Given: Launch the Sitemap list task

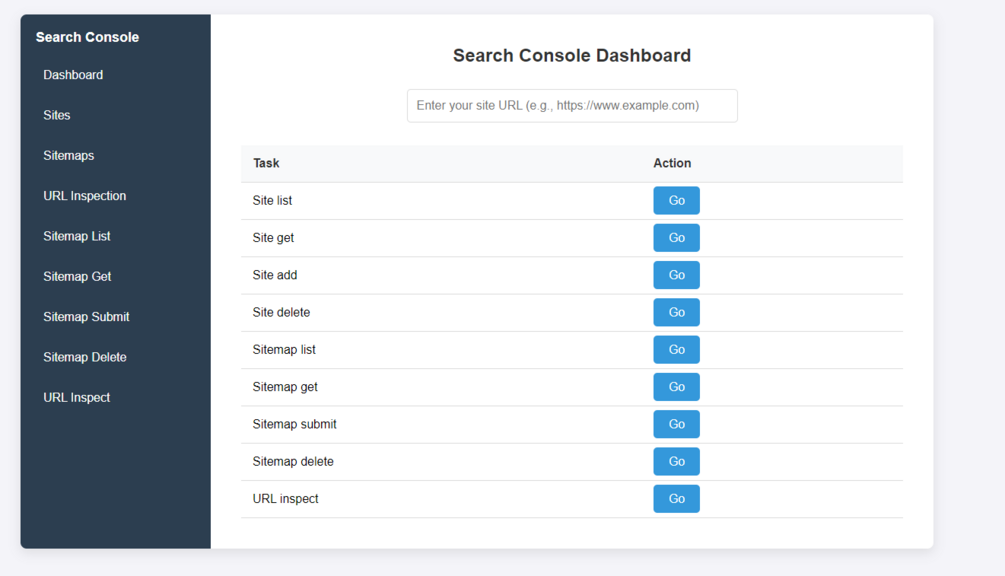Looking at the screenshot, I should (x=676, y=350).
